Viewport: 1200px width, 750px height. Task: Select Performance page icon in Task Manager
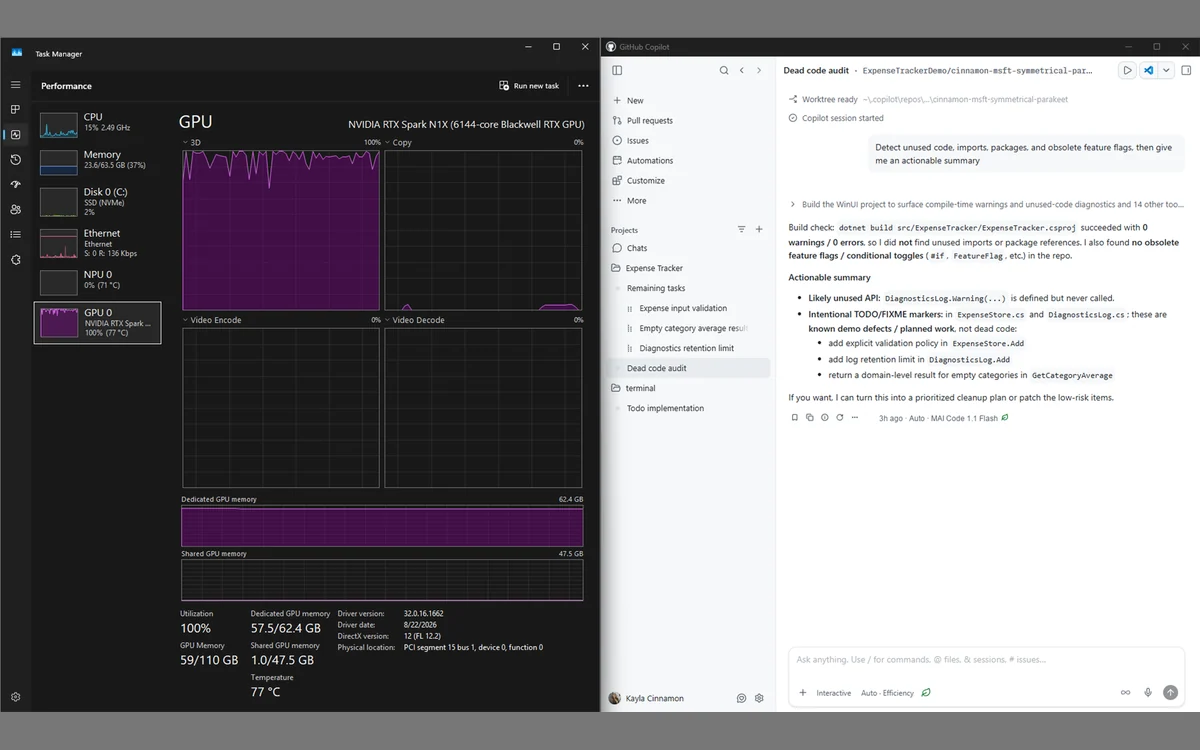pyautogui.click(x=15, y=135)
